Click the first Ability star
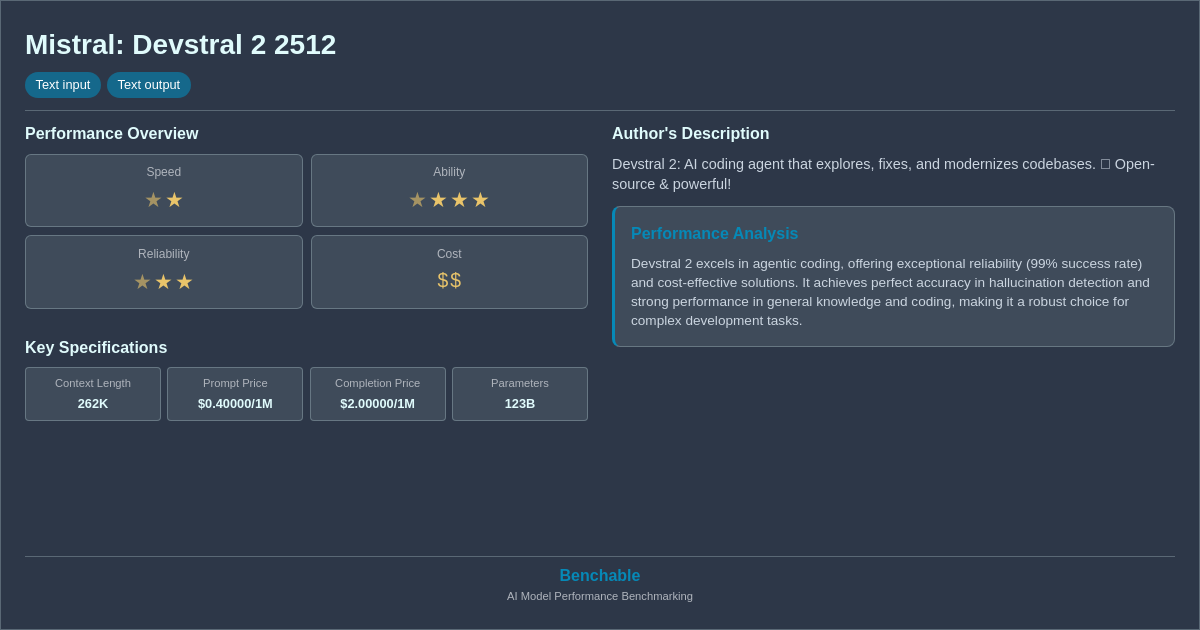 pyautogui.click(x=417, y=200)
